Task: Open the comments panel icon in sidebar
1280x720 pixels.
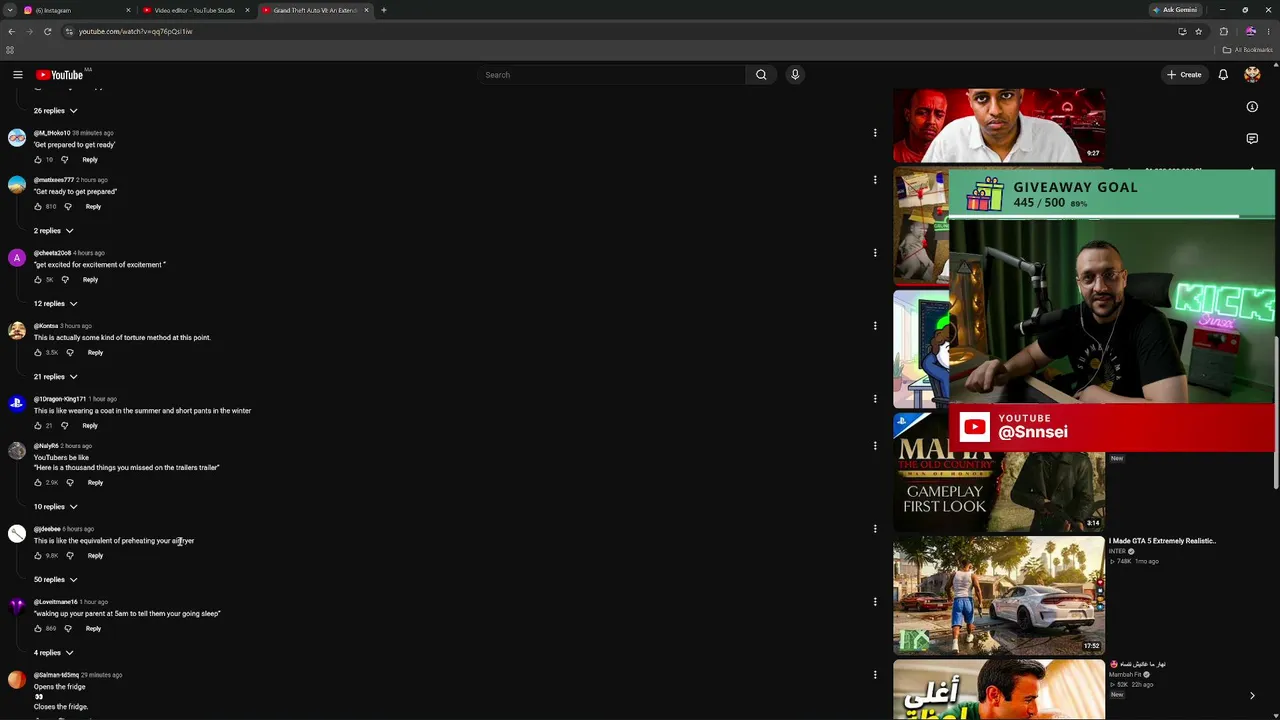Action: (x=1252, y=139)
